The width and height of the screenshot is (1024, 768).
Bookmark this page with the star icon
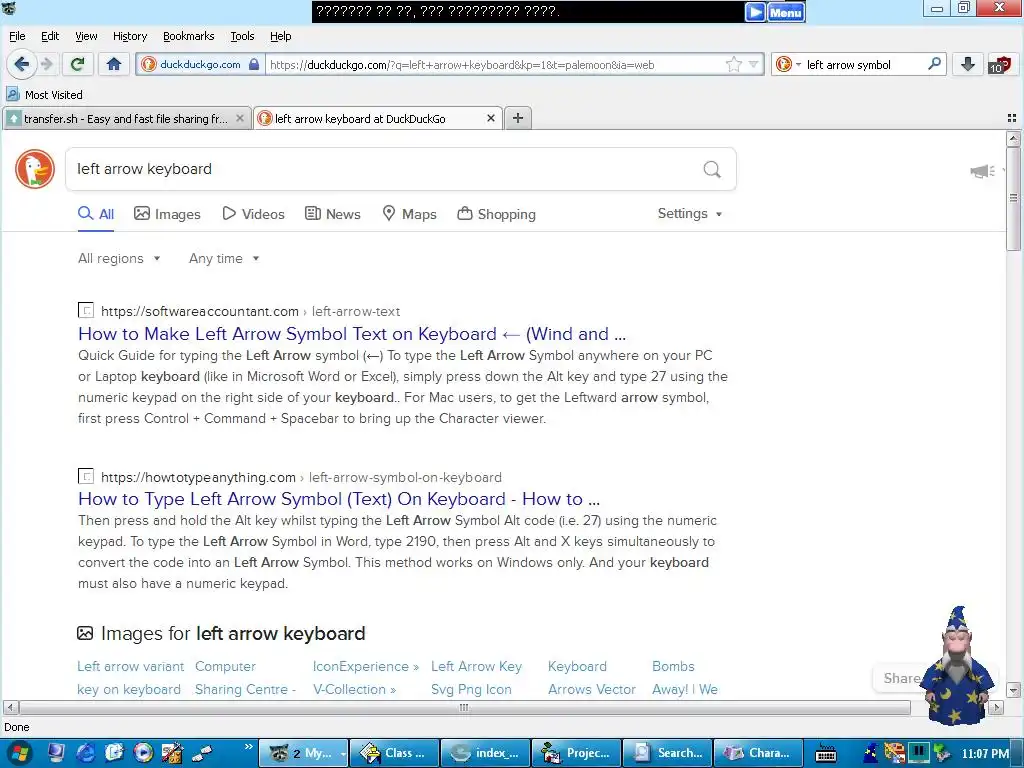733,64
